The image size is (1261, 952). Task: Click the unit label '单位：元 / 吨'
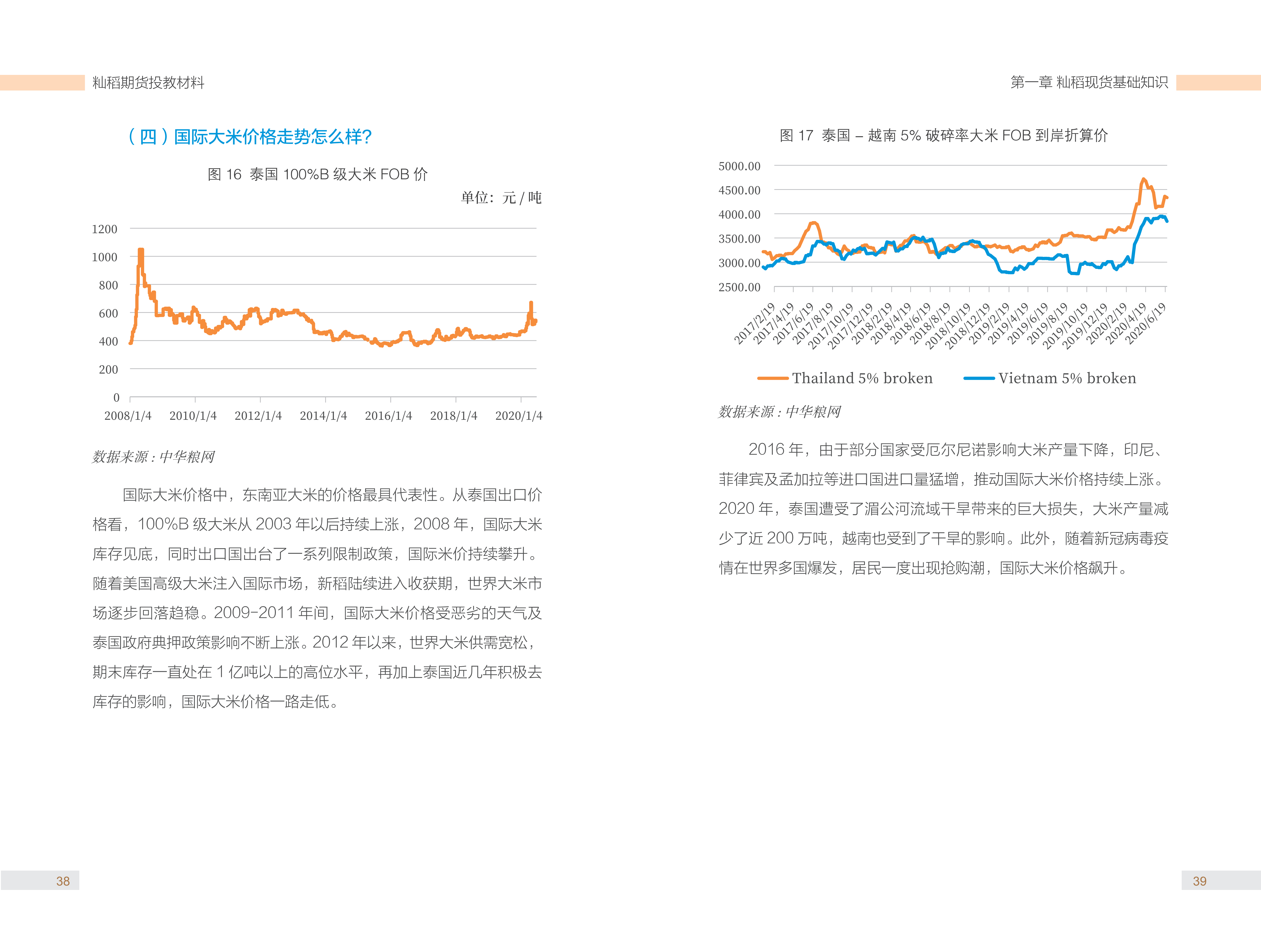[x=501, y=198]
